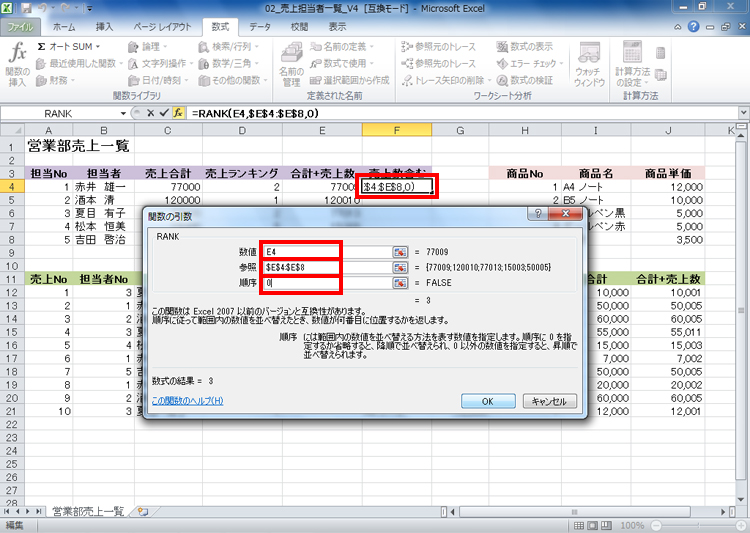
Task: Click the insert worksheet tab icon
Action: [x=143, y=511]
